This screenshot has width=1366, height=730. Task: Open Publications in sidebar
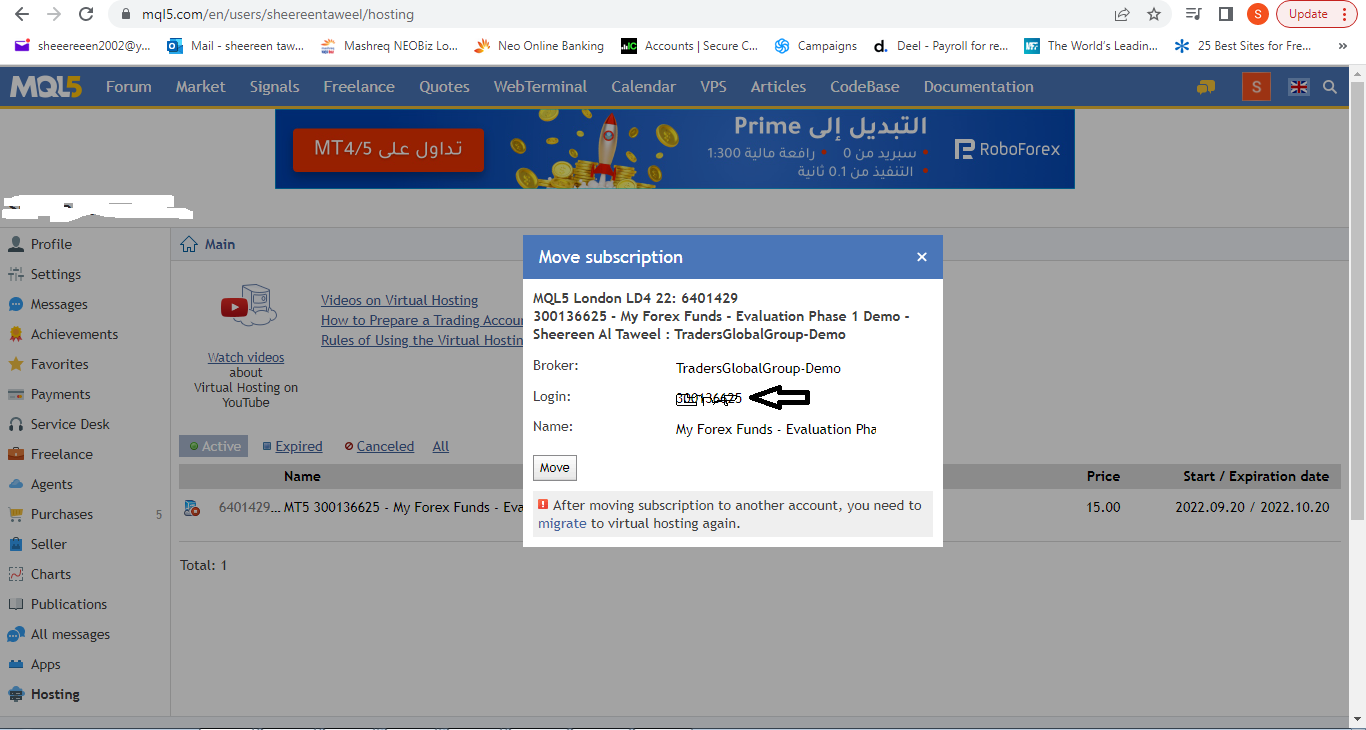[x=69, y=604]
